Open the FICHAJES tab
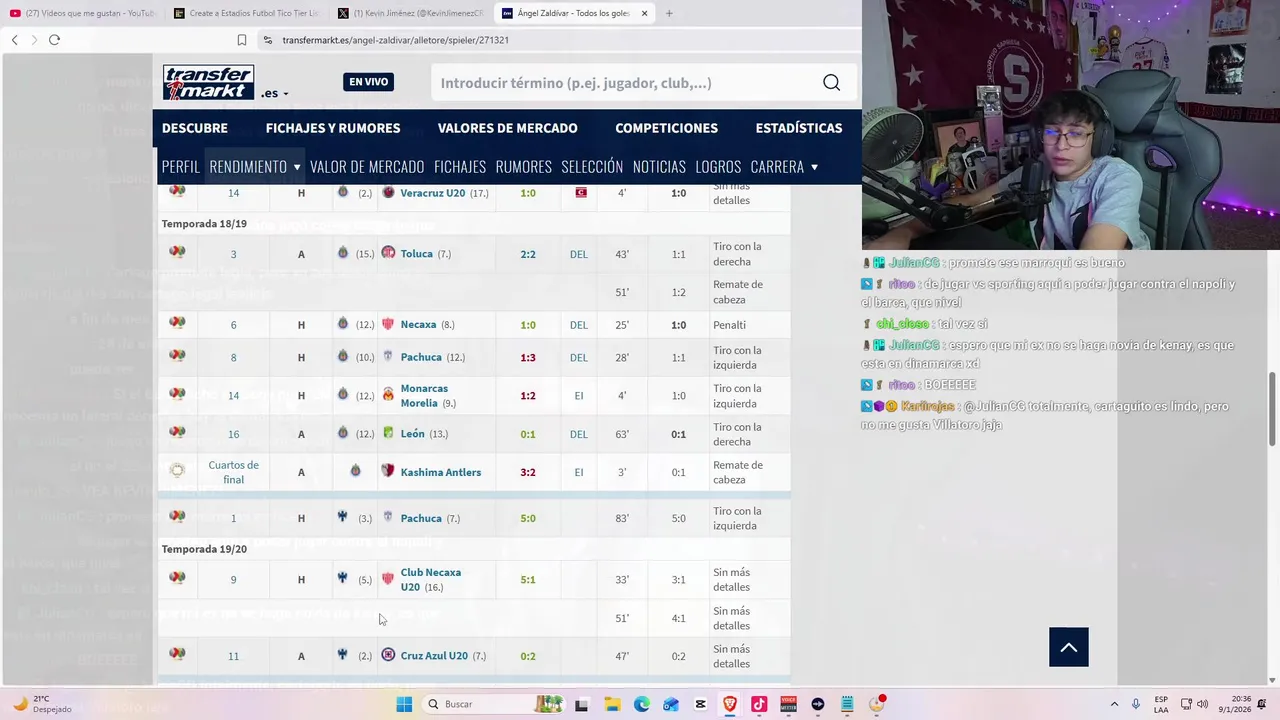 (x=460, y=167)
